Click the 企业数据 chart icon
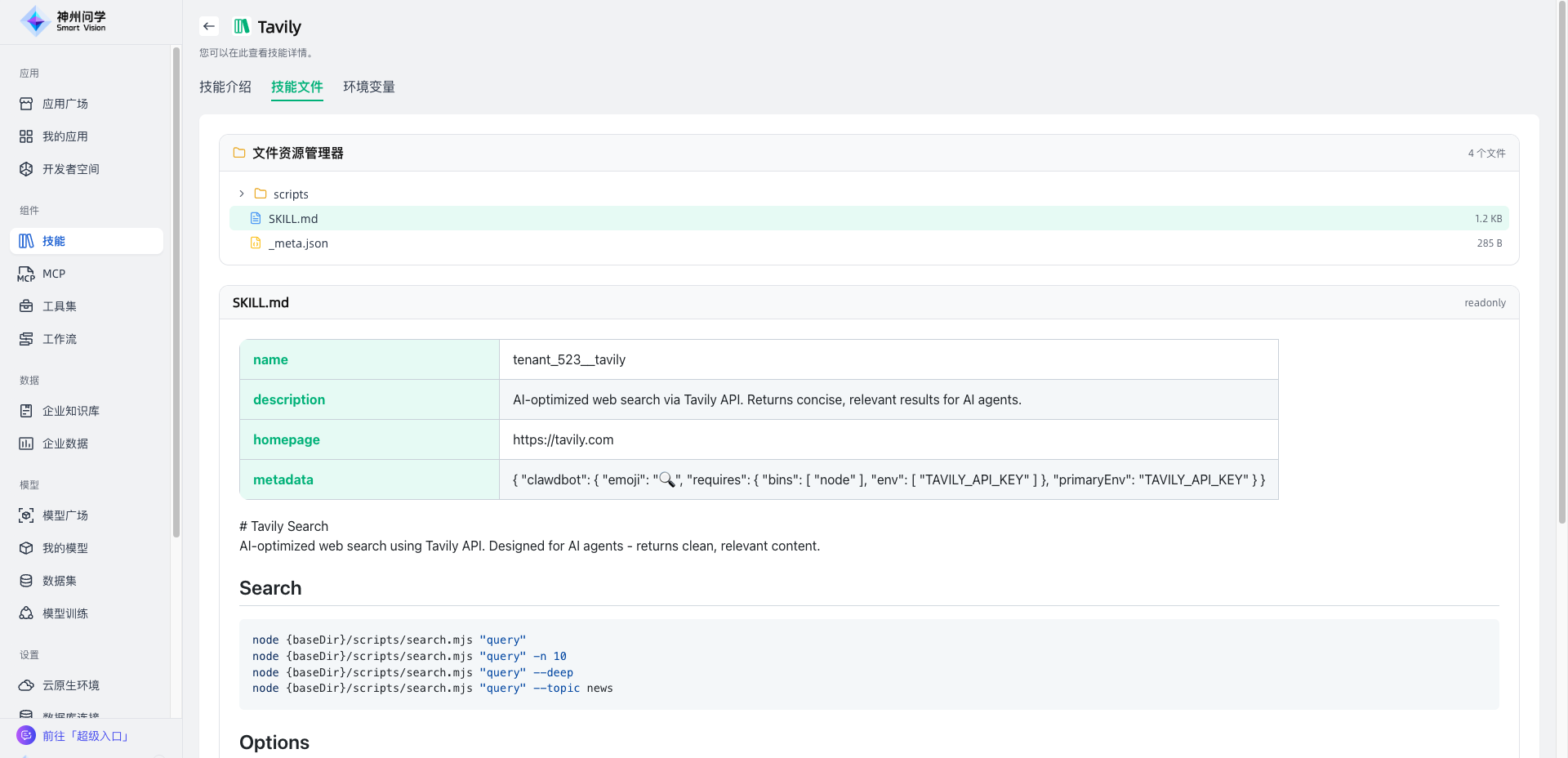Image resolution: width=1568 pixels, height=758 pixels. pyautogui.click(x=26, y=444)
